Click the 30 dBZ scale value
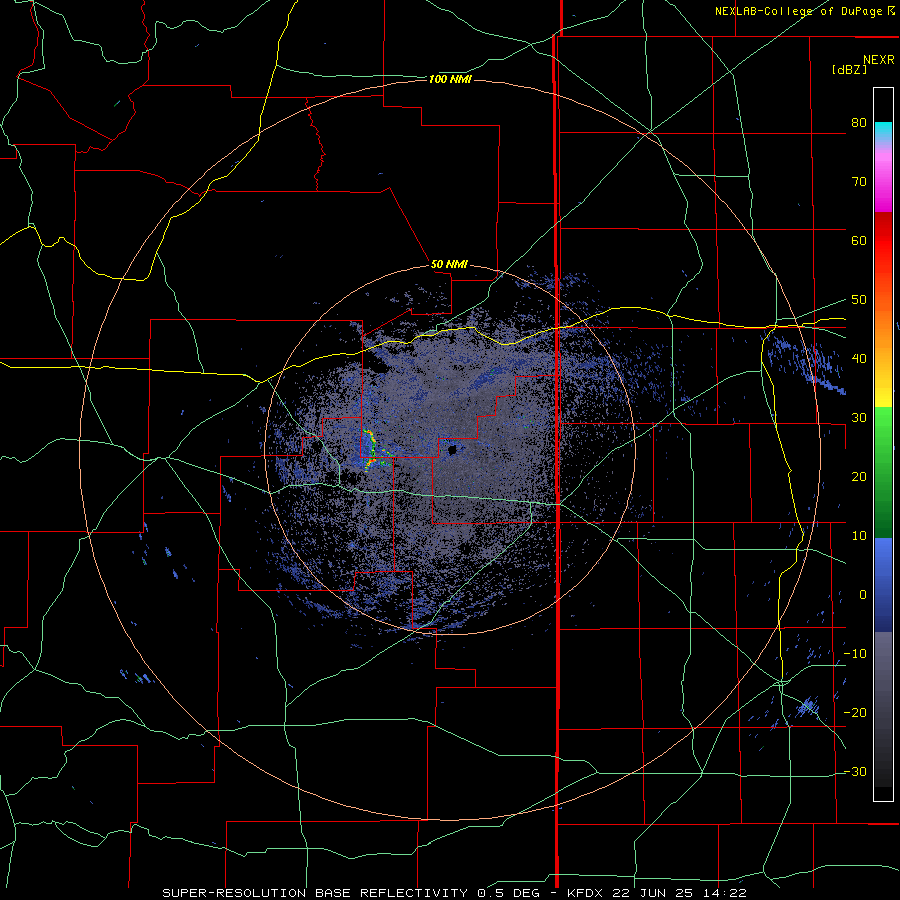This screenshot has height=900, width=900. (859, 418)
